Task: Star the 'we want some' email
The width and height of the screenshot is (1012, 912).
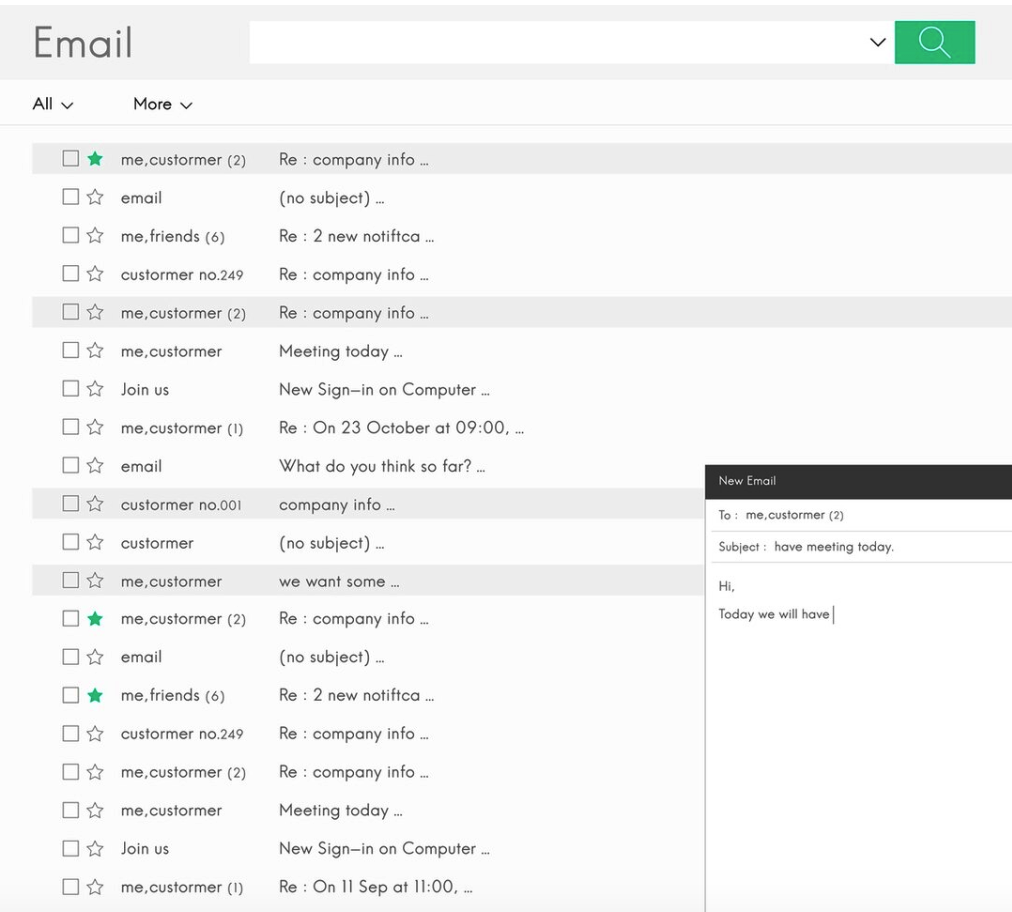Action: (95, 581)
